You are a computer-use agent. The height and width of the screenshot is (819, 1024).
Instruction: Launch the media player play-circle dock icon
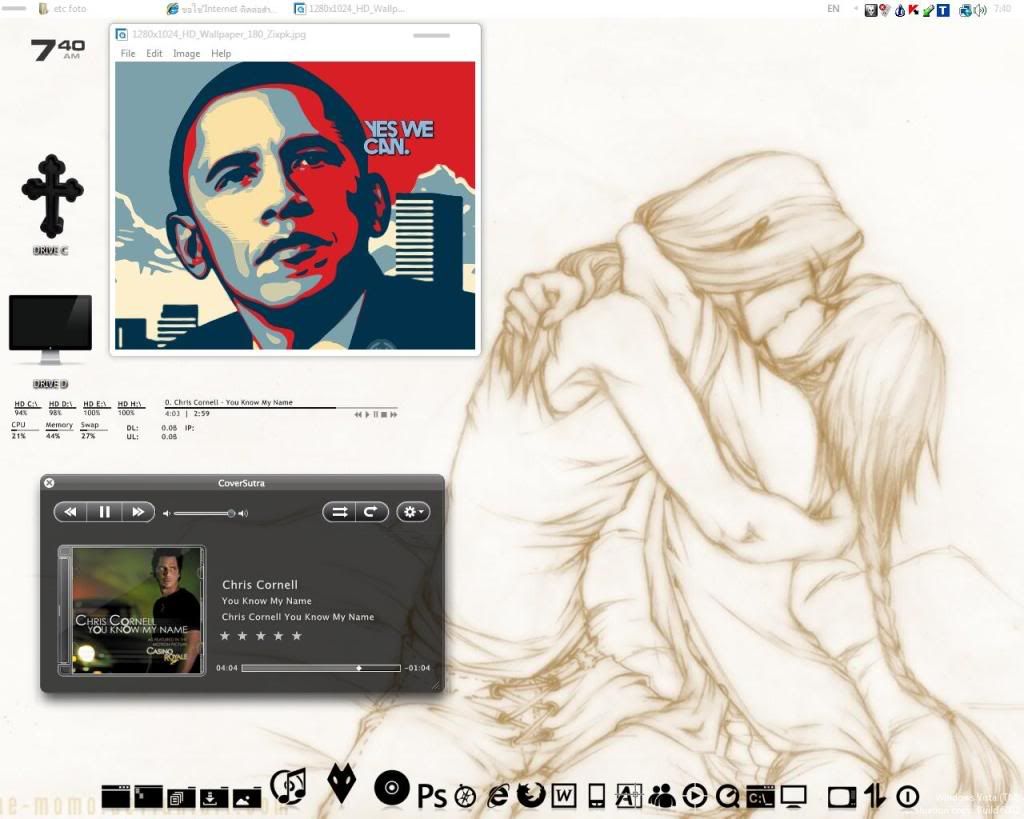click(x=694, y=795)
